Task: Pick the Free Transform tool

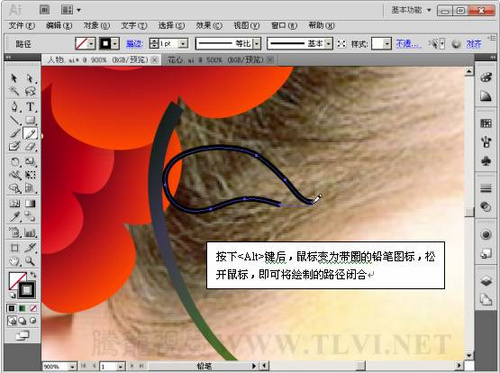Action: (x=30, y=175)
